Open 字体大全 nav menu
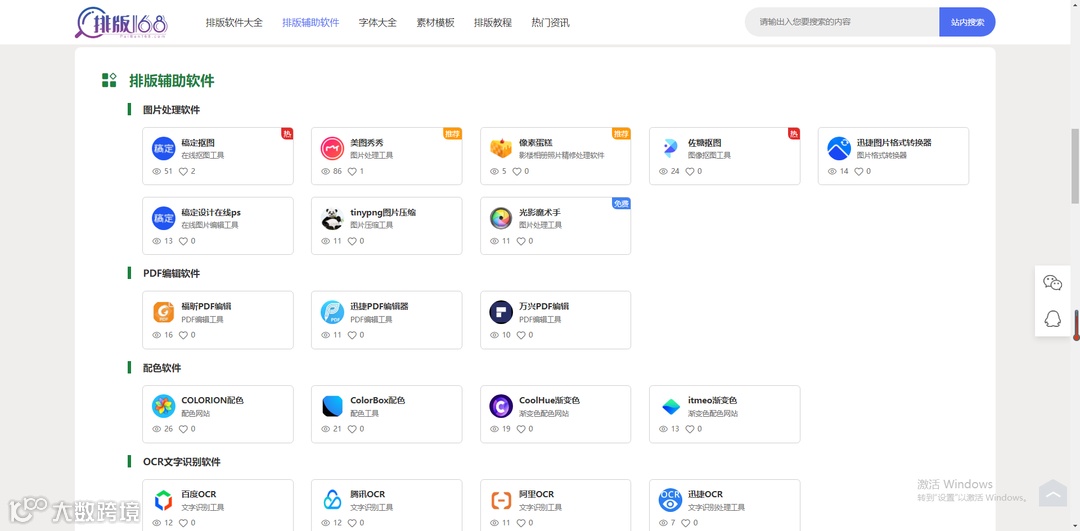The width and height of the screenshot is (1080, 531). pos(377,23)
